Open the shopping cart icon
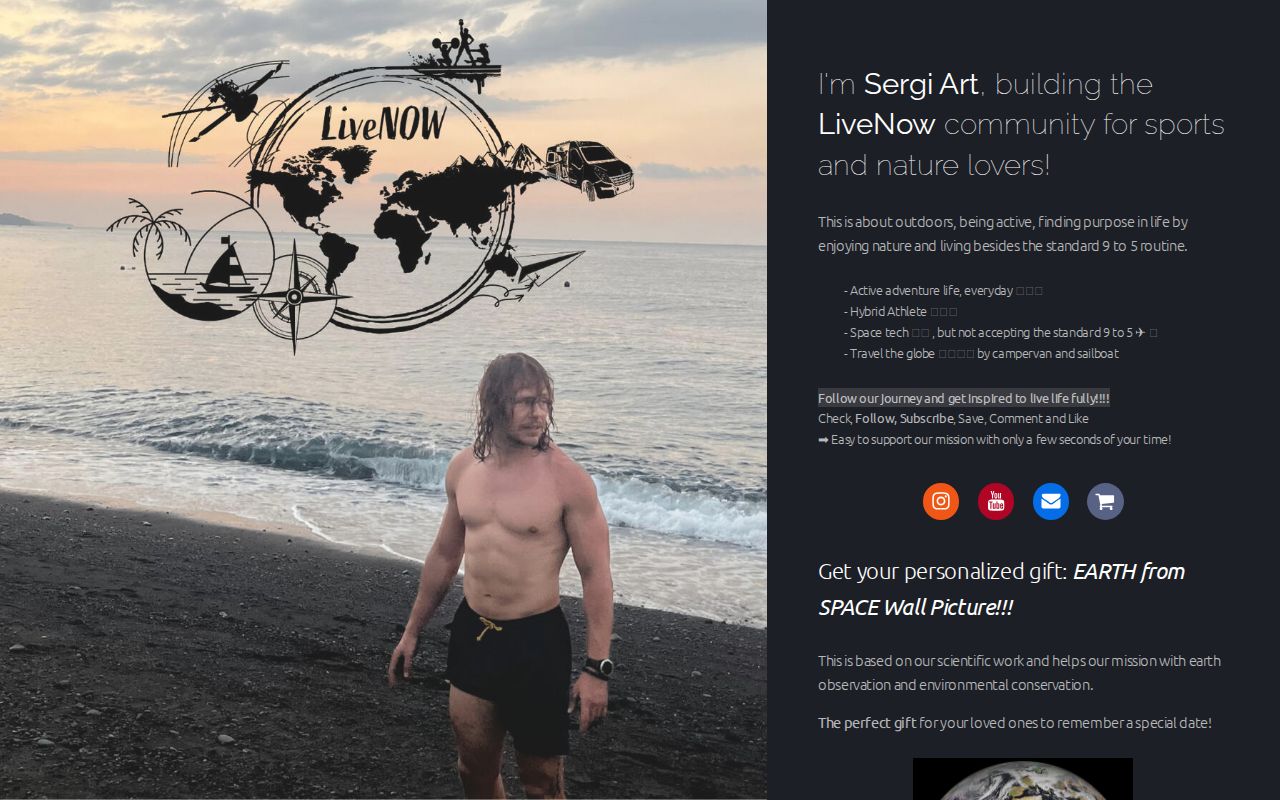This screenshot has height=800, width=1280. 1105,502
